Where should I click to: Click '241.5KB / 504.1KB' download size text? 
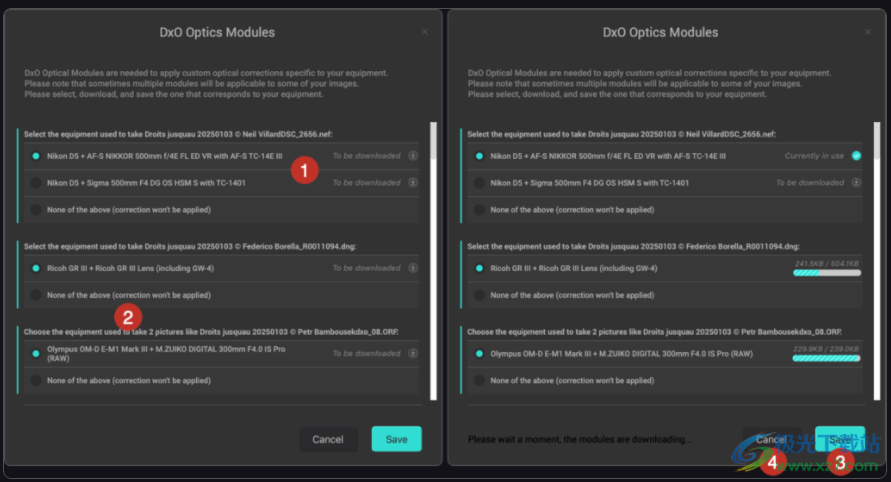pyautogui.click(x=827, y=264)
